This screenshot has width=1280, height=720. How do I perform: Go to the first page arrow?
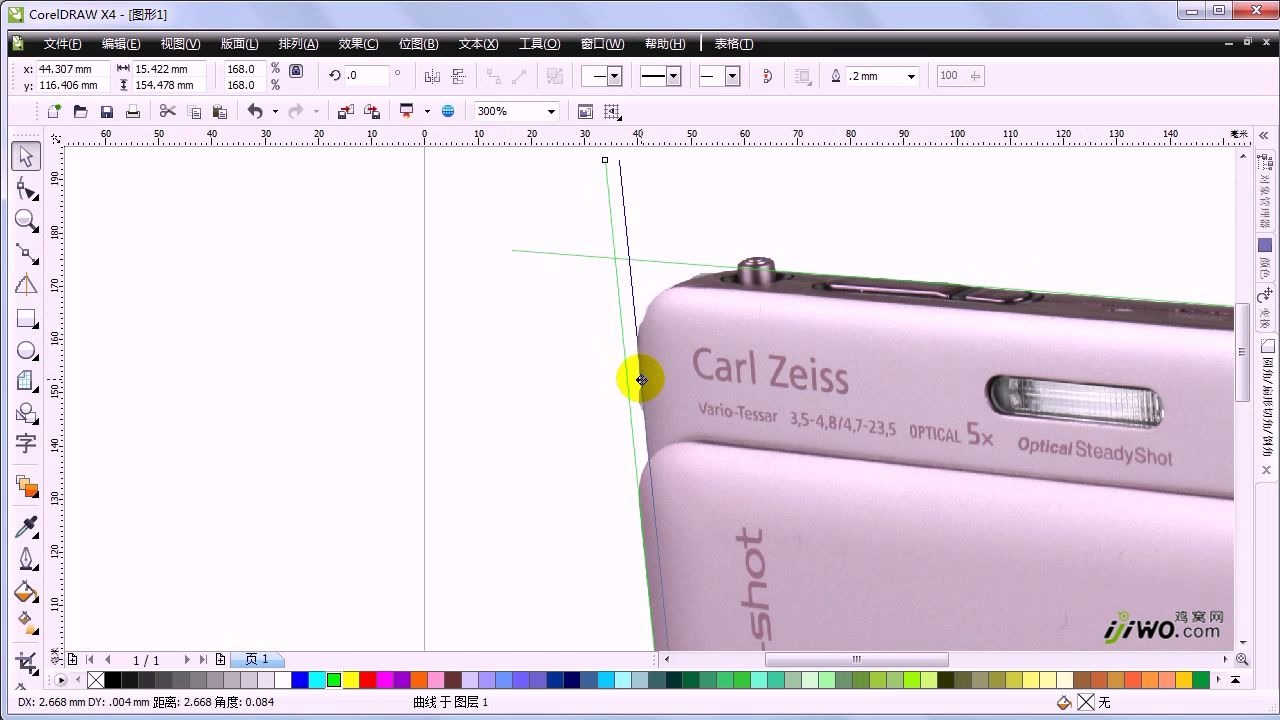pos(90,660)
